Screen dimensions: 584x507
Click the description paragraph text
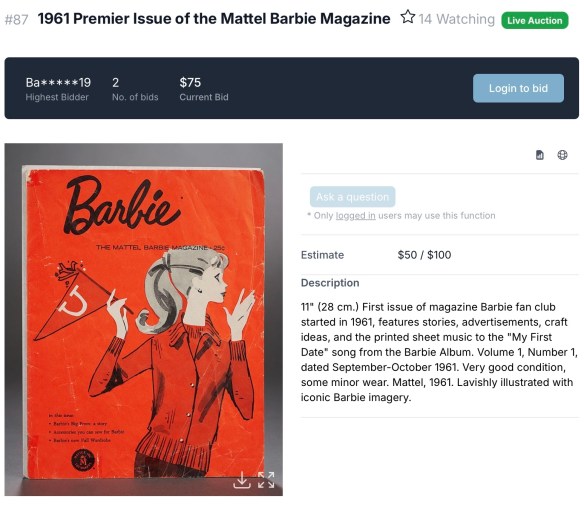coord(439,352)
